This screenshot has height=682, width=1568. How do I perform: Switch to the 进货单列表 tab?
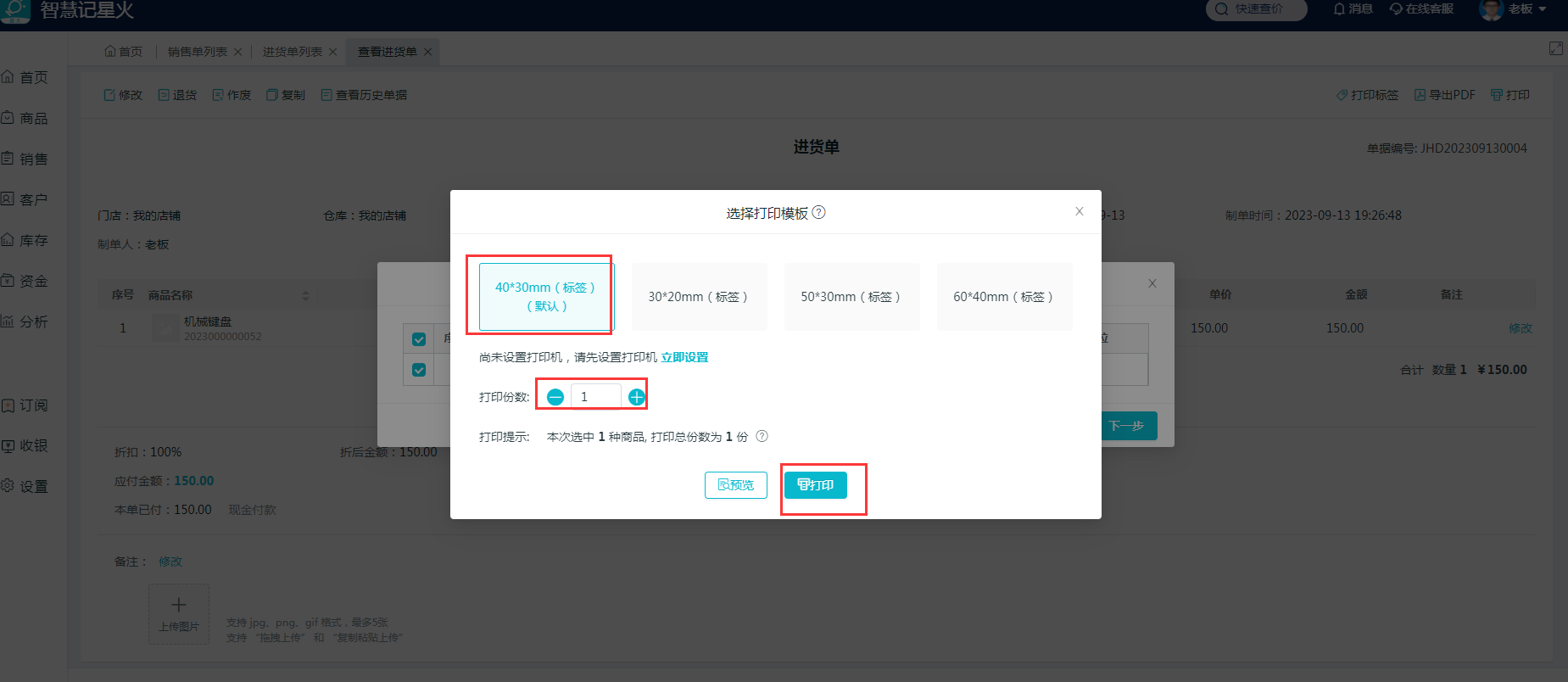pos(293,52)
